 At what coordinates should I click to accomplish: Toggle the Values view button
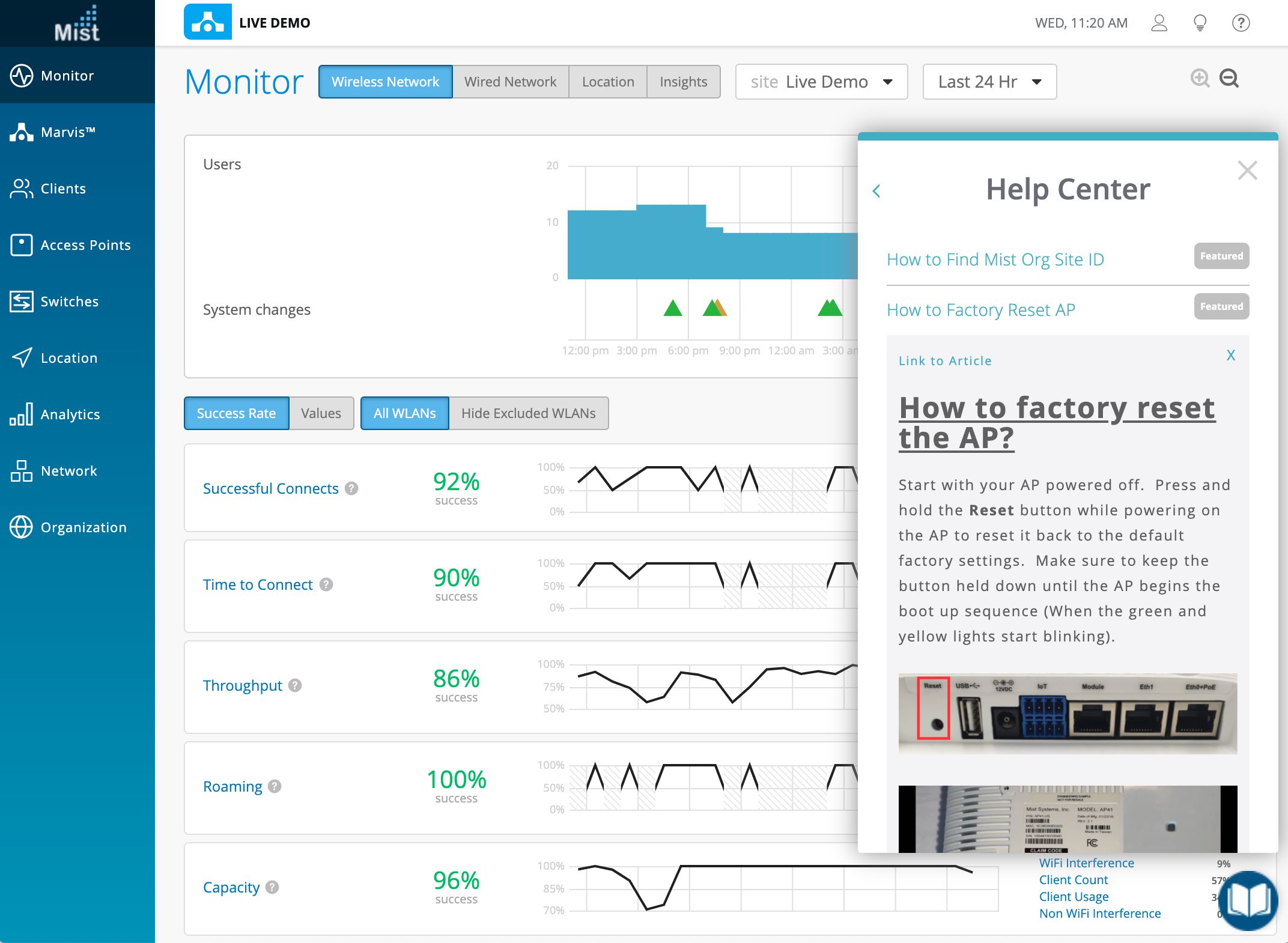[321, 413]
